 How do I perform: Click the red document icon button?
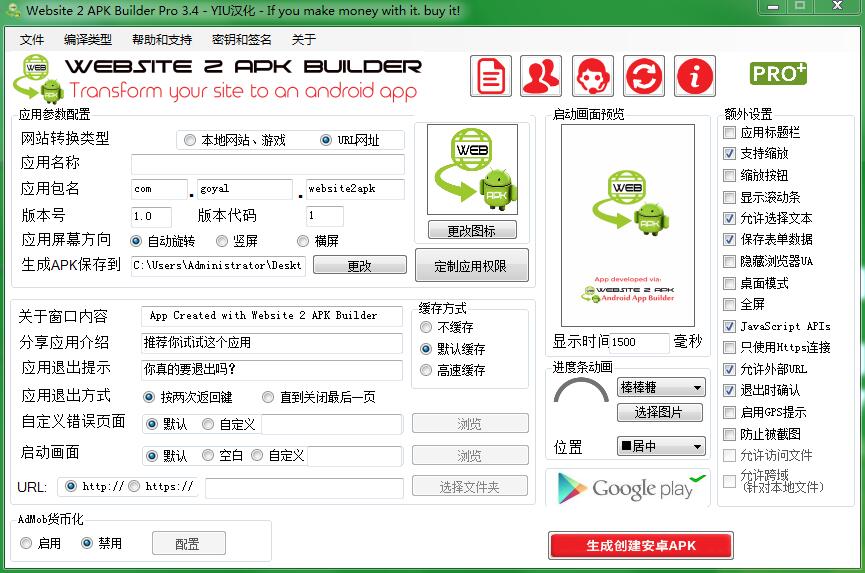(490, 76)
